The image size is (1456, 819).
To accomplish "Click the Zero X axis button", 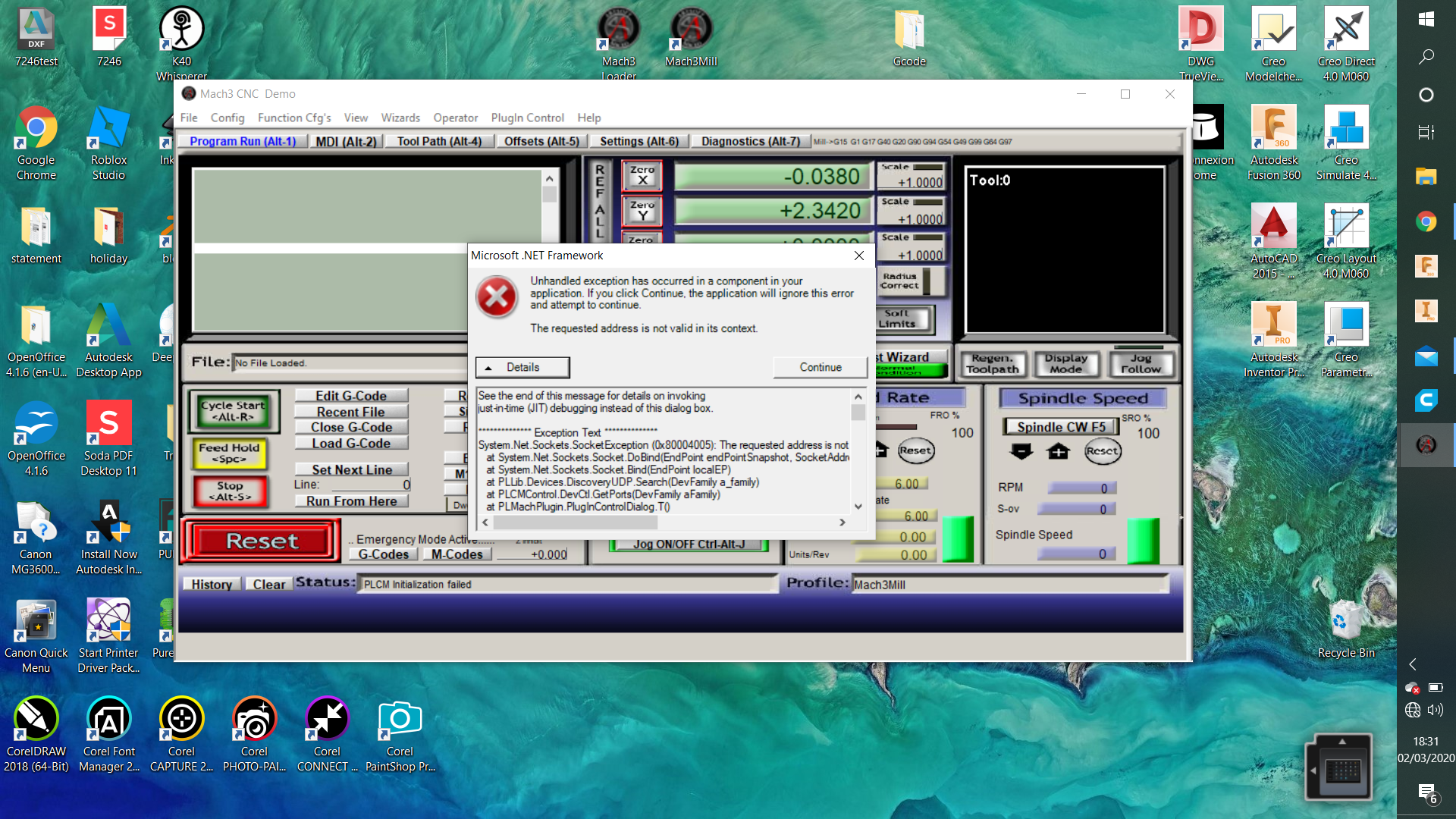I will [x=642, y=176].
